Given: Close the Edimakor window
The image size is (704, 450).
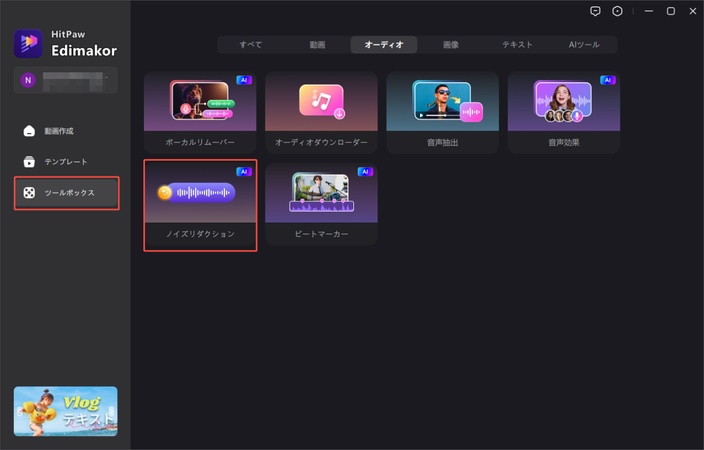Looking at the screenshot, I should pos(693,11).
